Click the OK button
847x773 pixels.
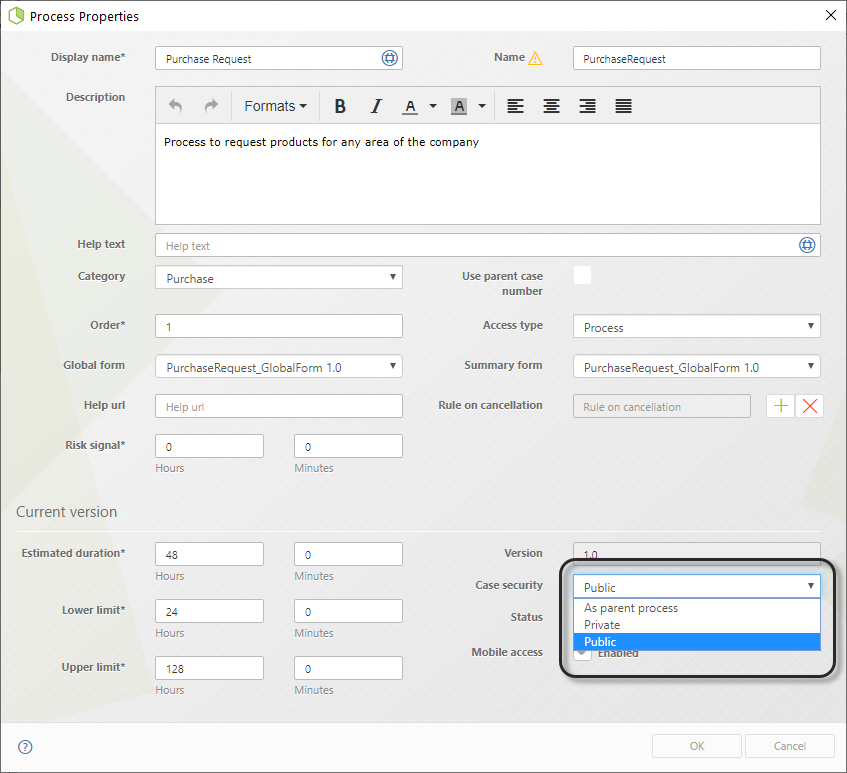tap(696, 746)
